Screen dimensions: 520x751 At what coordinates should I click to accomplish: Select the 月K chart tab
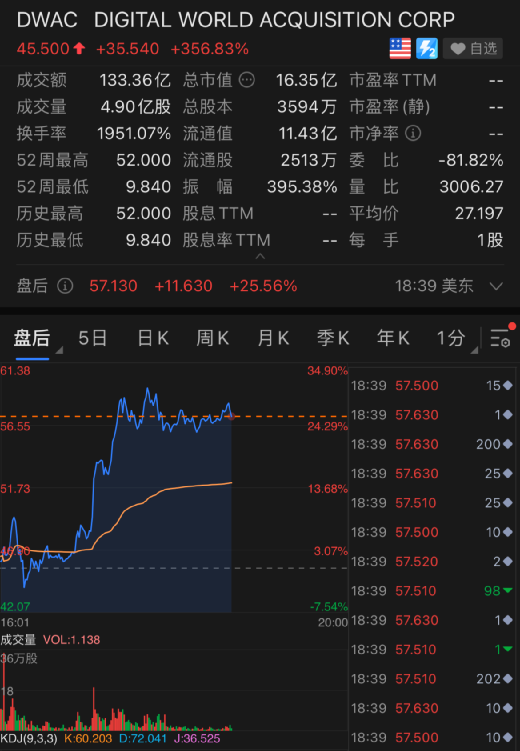pos(273,338)
